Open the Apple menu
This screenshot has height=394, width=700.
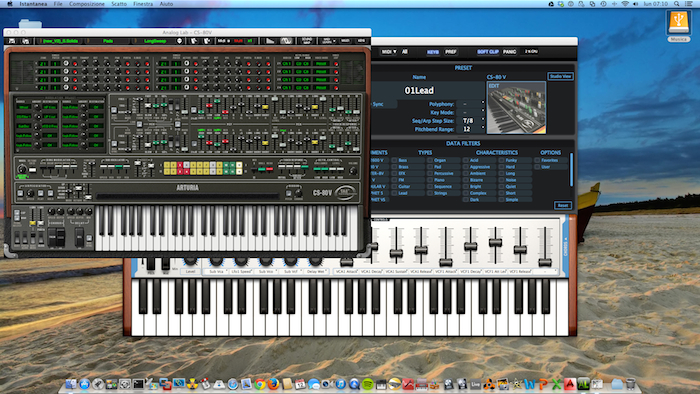point(10,4)
